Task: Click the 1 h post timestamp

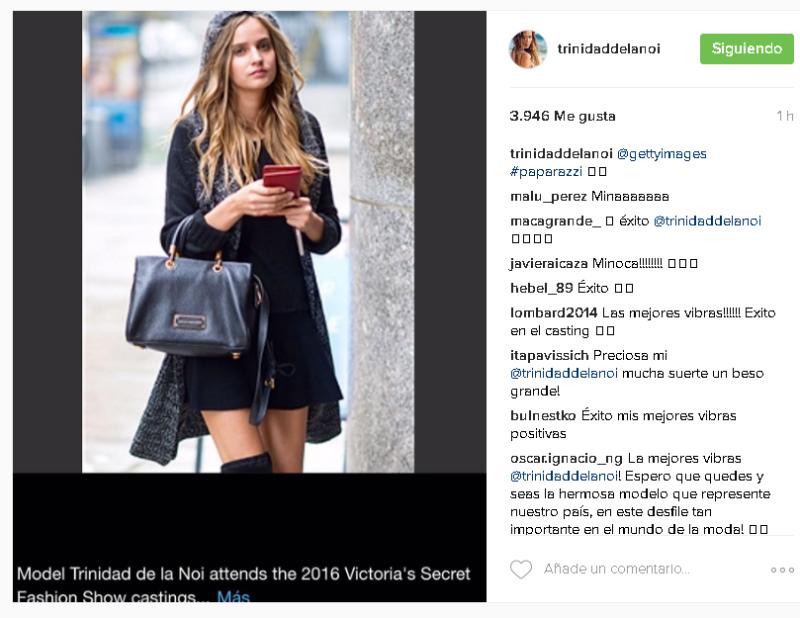Action: (x=785, y=116)
